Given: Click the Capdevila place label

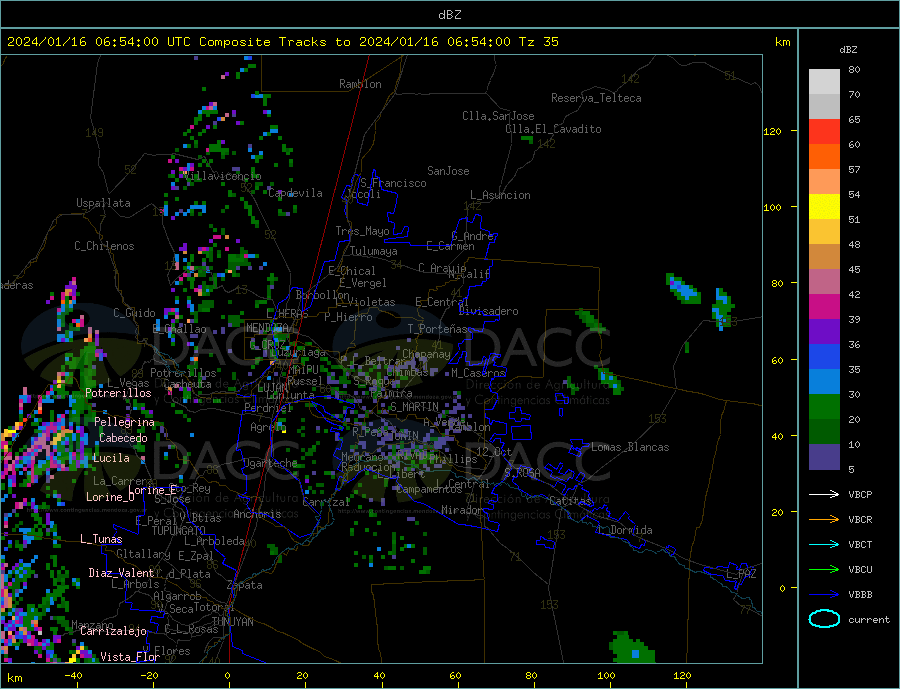Looking at the screenshot, I should tap(295, 193).
